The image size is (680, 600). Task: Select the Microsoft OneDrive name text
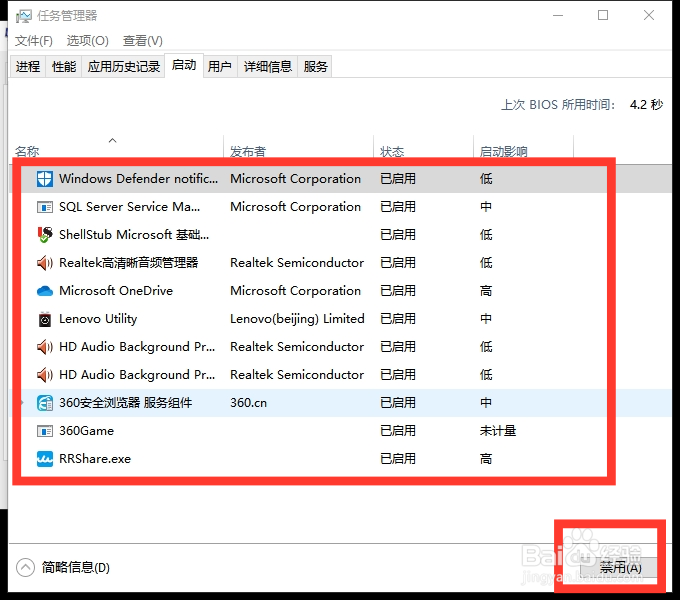click(x=116, y=291)
